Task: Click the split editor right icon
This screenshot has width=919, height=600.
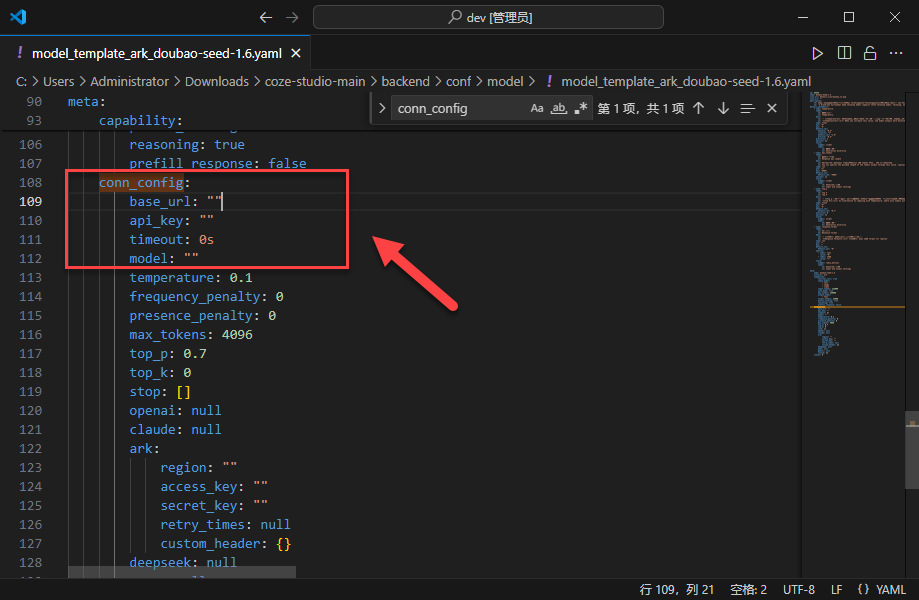Action: (844, 53)
